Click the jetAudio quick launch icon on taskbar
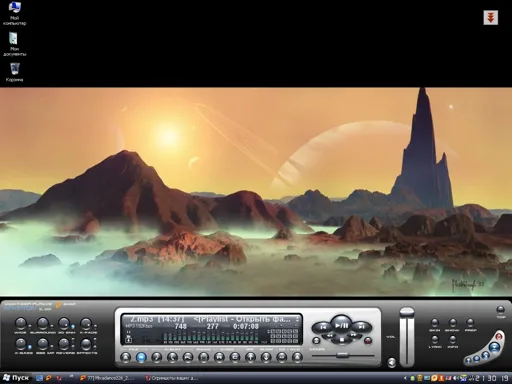The height and width of the screenshot is (384, 512). (49, 378)
